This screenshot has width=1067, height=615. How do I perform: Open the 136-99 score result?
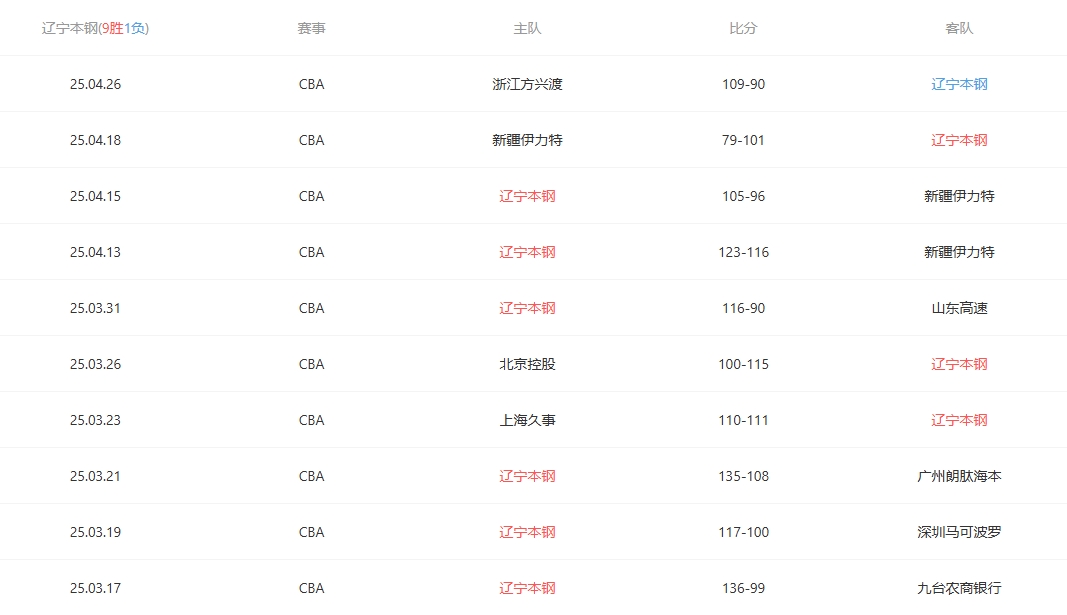click(743, 588)
